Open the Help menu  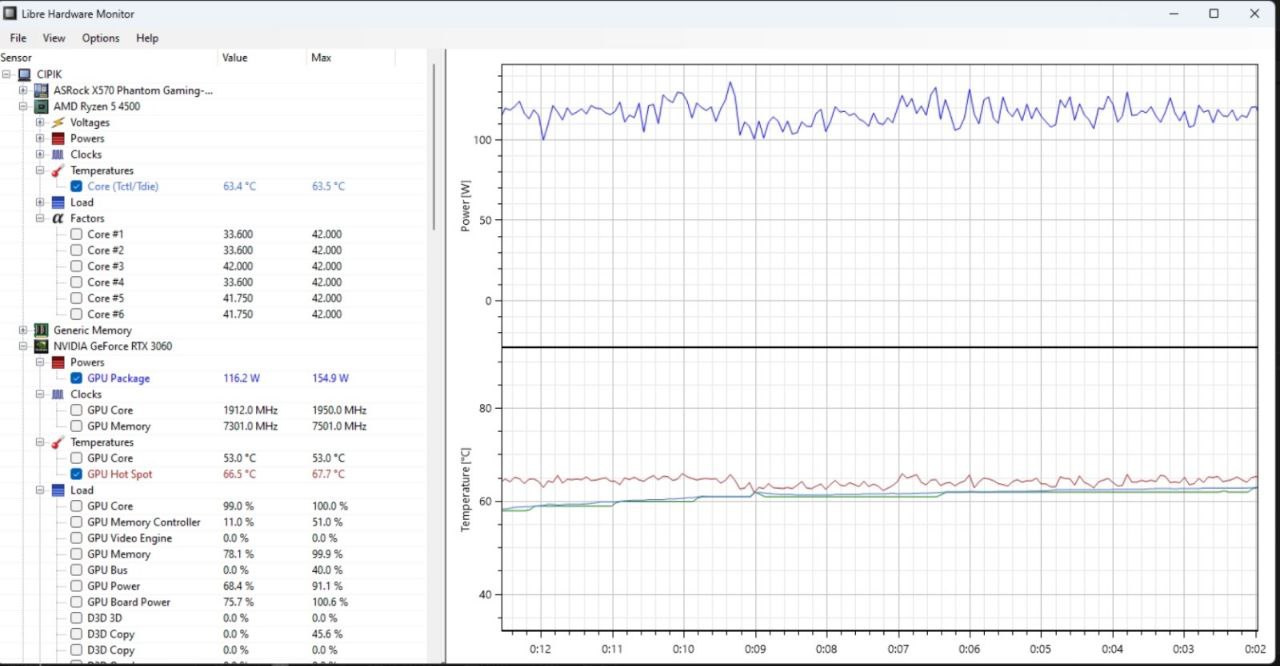(147, 38)
